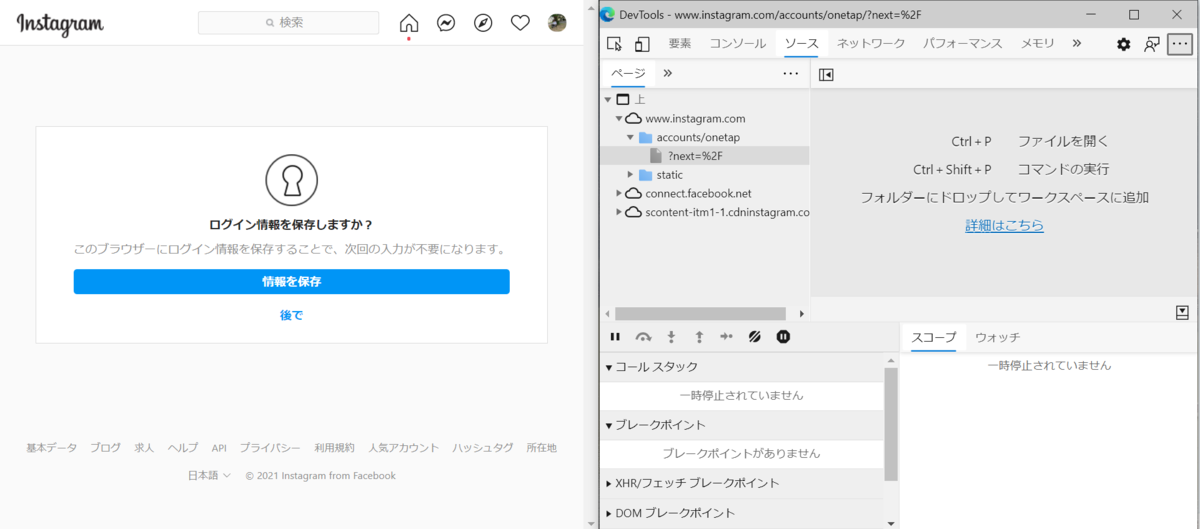Pause script execution button
The width and height of the screenshot is (1200, 529).
click(615, 337)
